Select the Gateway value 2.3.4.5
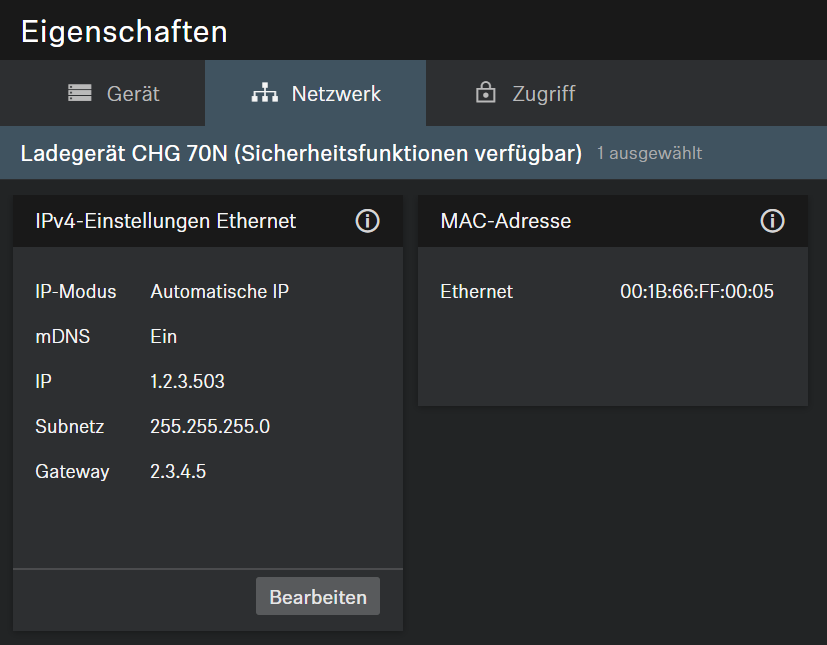The image size is (827, 645). (x=178, y=472)
